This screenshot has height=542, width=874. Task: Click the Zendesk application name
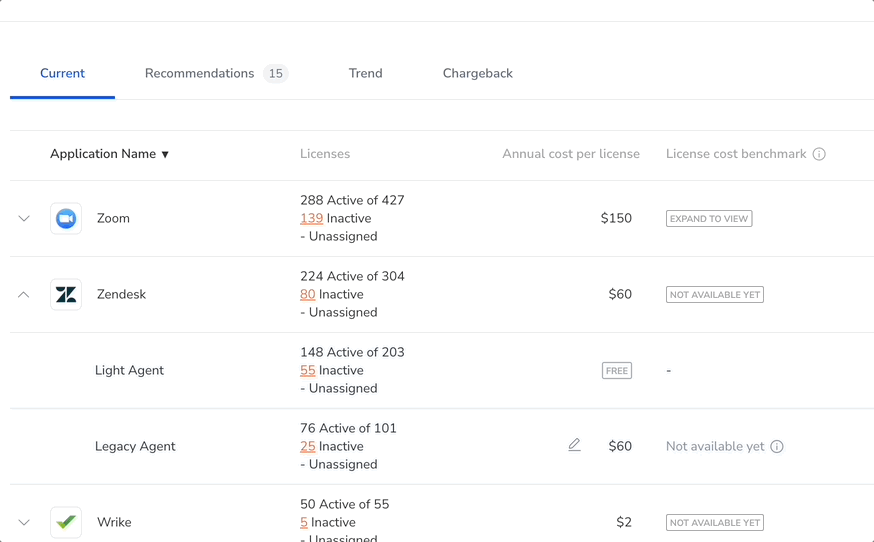point(122,294)
